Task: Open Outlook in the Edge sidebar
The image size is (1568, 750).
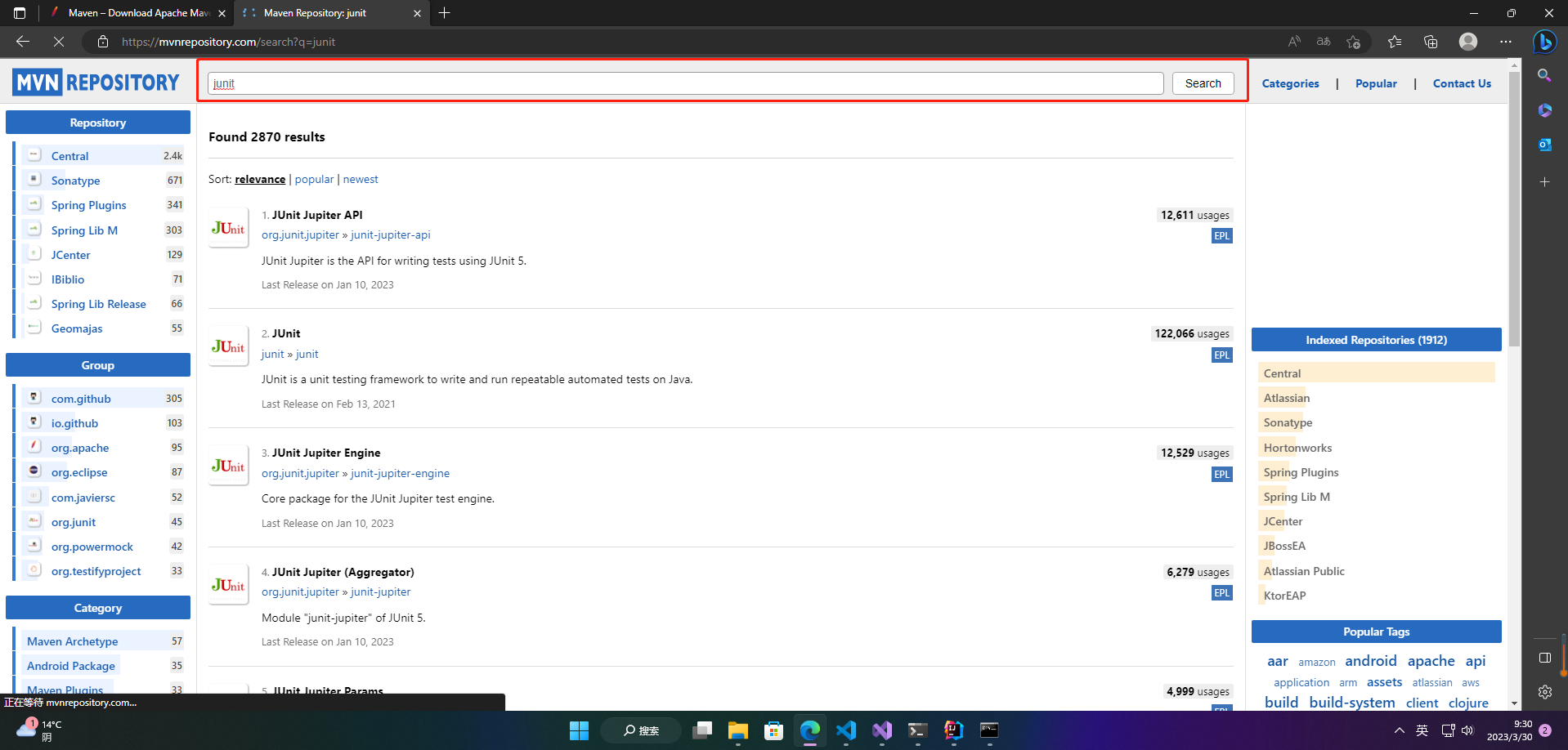Action: click(1544, 145)
